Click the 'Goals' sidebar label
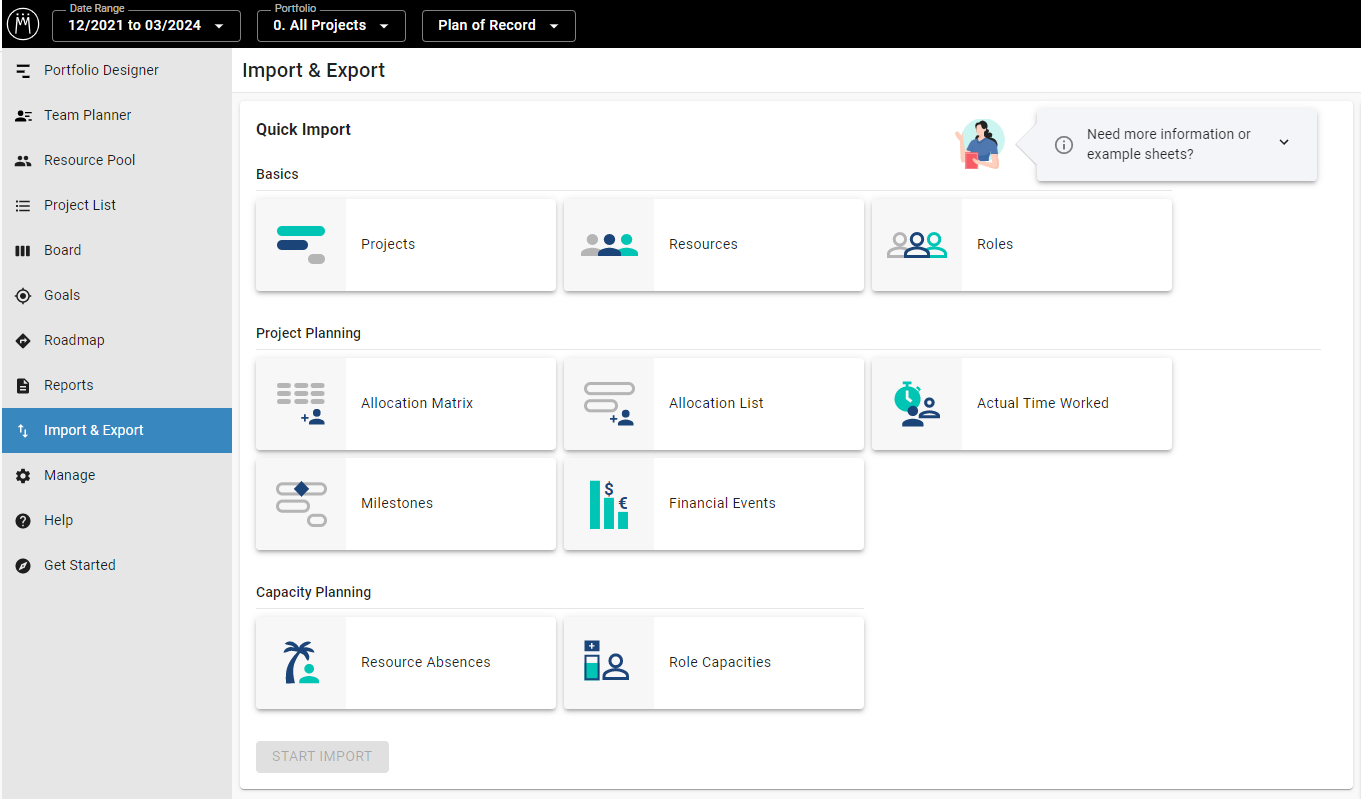This screenshot has width=1361, height=799. click(x=62, y=296)
